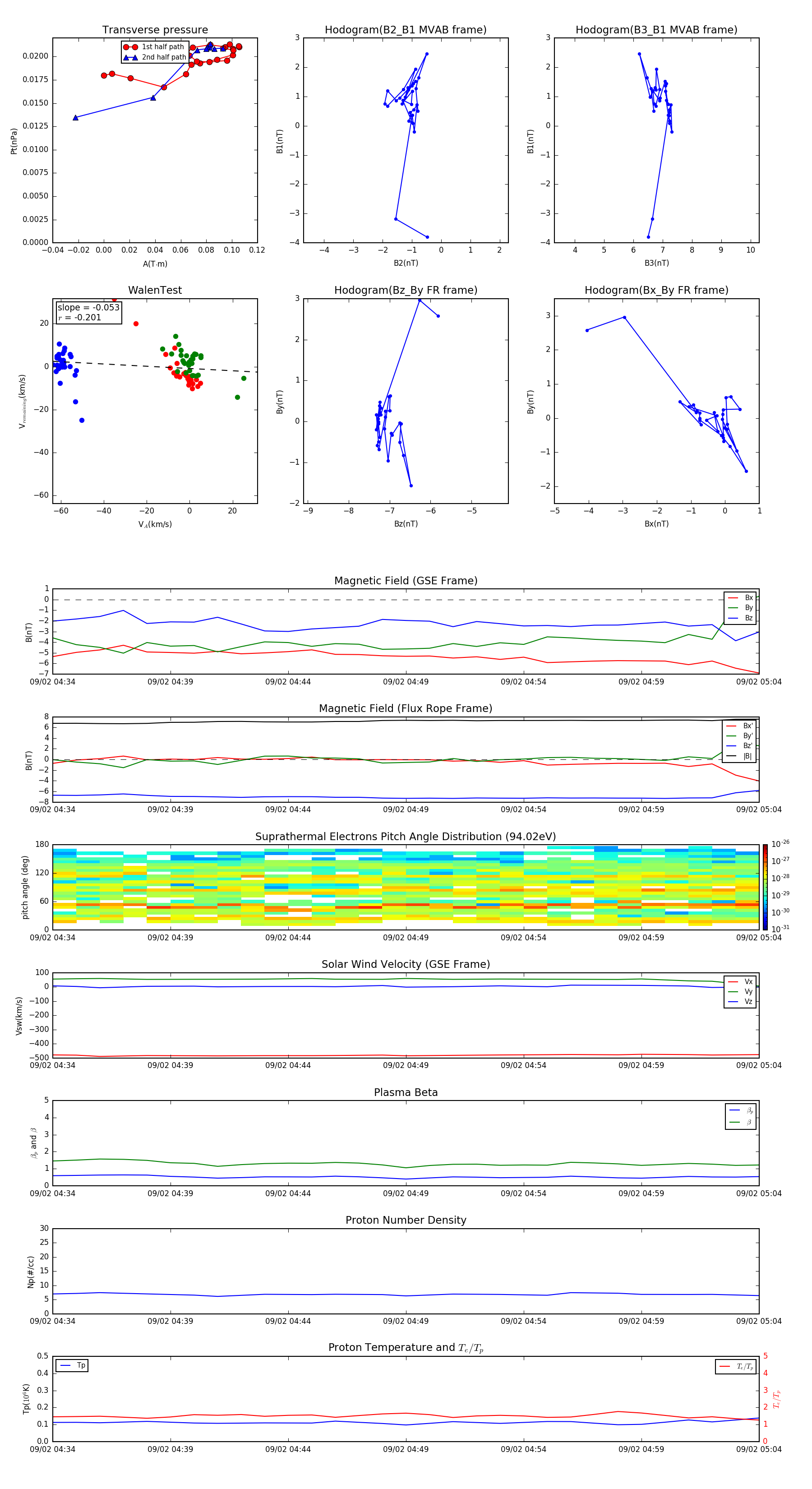Select the Suprathermal Electrons Pitch Angle Distribution title
812x1489 pixels.
(x=406, y=837)
